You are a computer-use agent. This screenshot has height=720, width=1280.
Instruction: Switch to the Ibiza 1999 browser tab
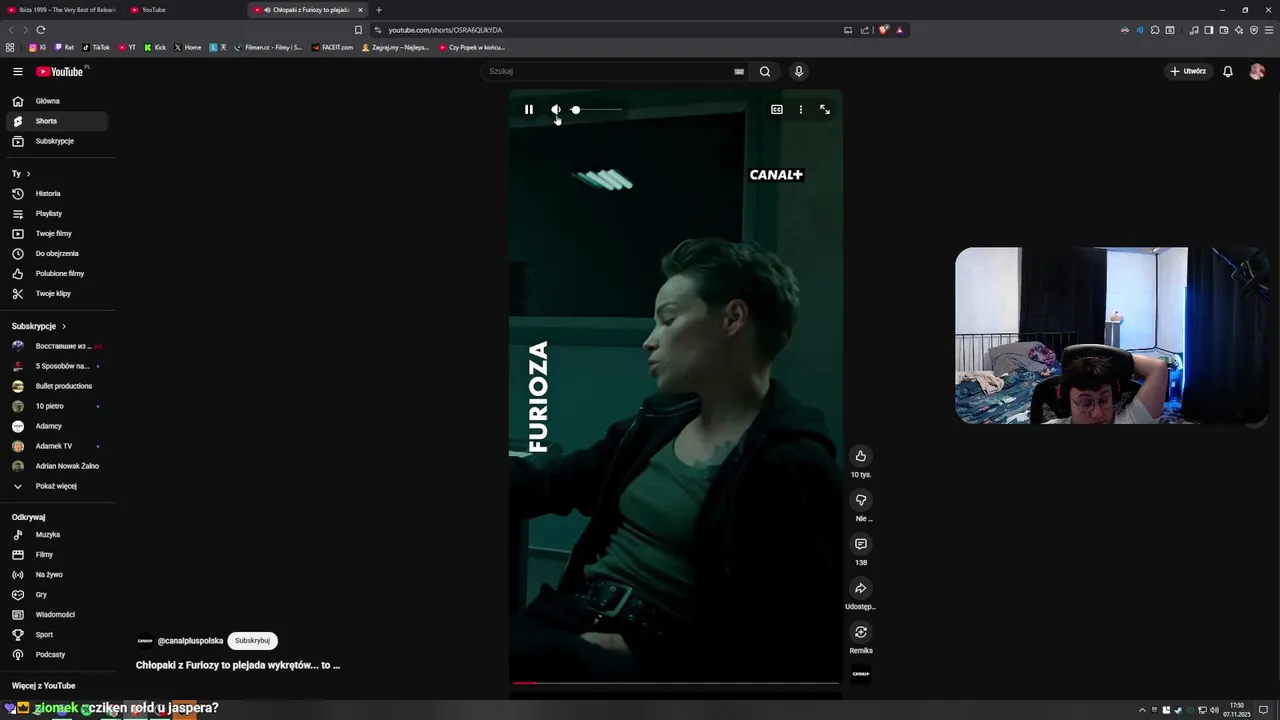pyautogui.click(x=62, y=10)
